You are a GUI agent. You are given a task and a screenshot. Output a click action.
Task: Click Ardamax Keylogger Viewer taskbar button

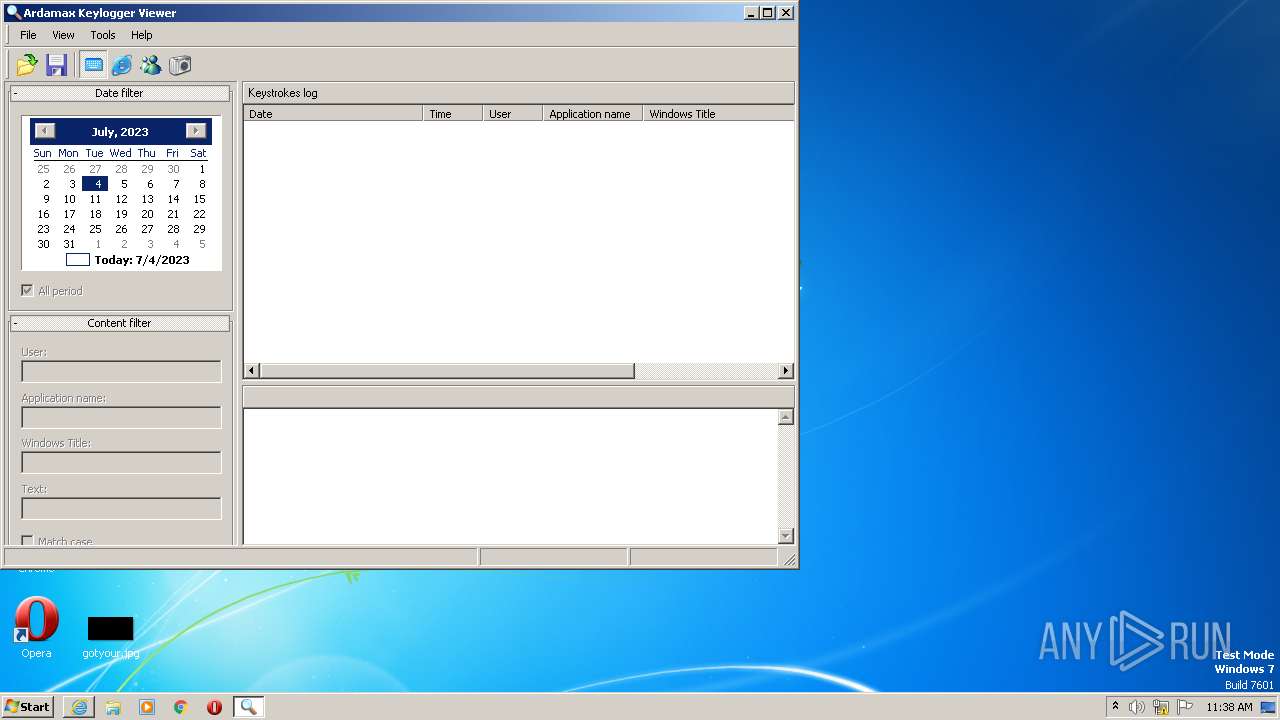248,707
